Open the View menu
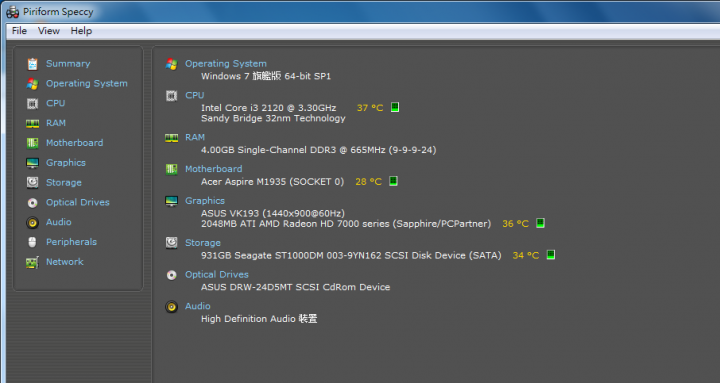 coord(49,31)
